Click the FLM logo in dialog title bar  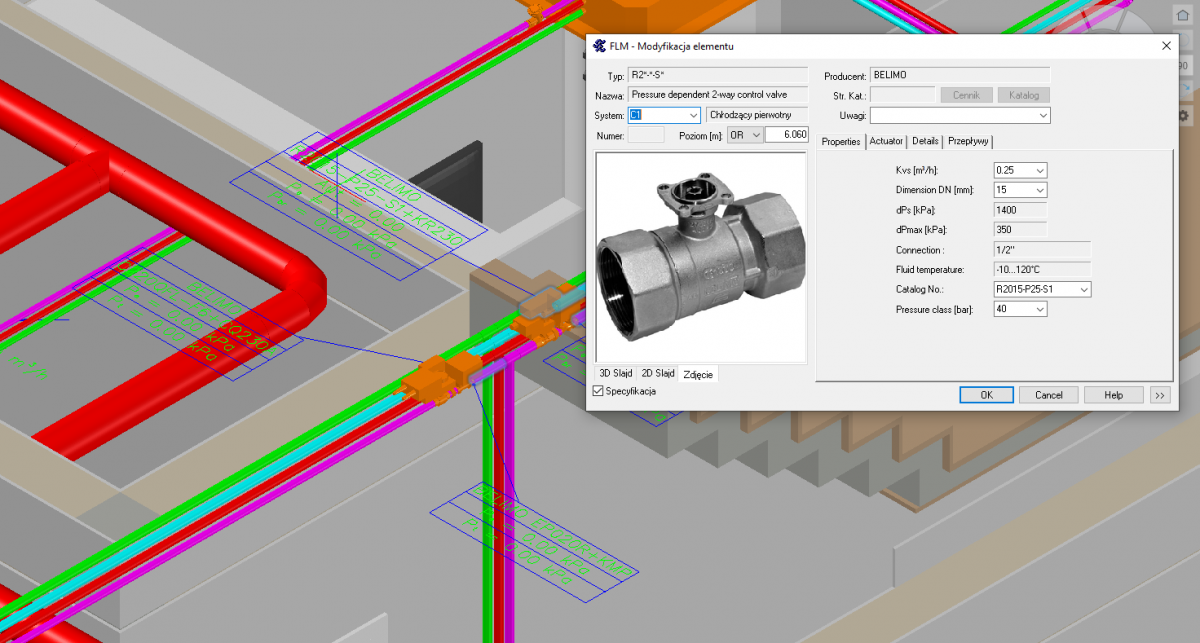(600, 46)
